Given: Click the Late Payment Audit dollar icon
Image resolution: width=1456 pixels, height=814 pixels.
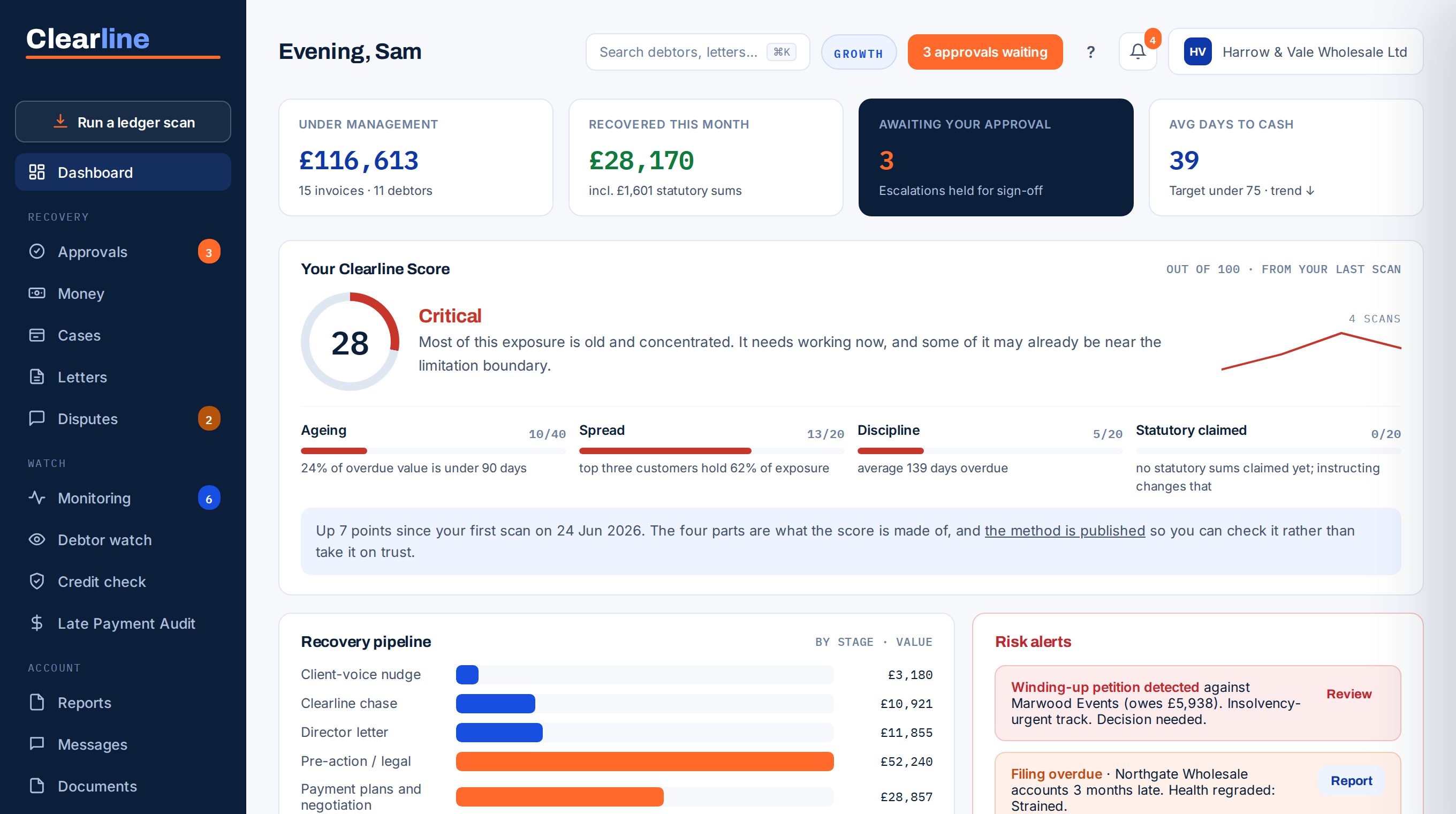Looking at the screenshot, I should [37, 623].
